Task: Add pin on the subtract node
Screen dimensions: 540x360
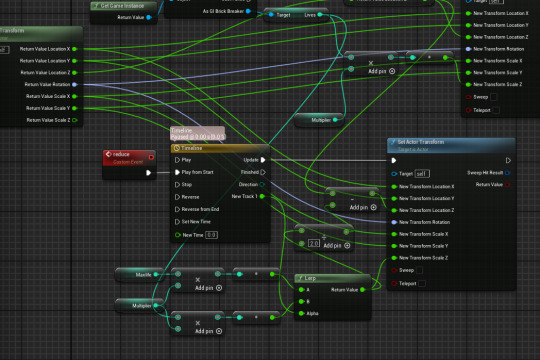Action: [363, 207]
